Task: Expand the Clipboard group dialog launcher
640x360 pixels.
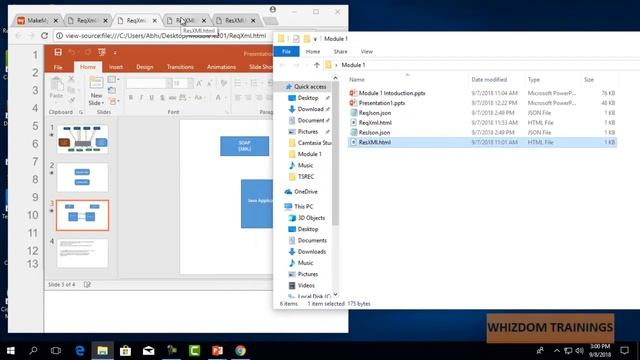Action: (81, 112)
